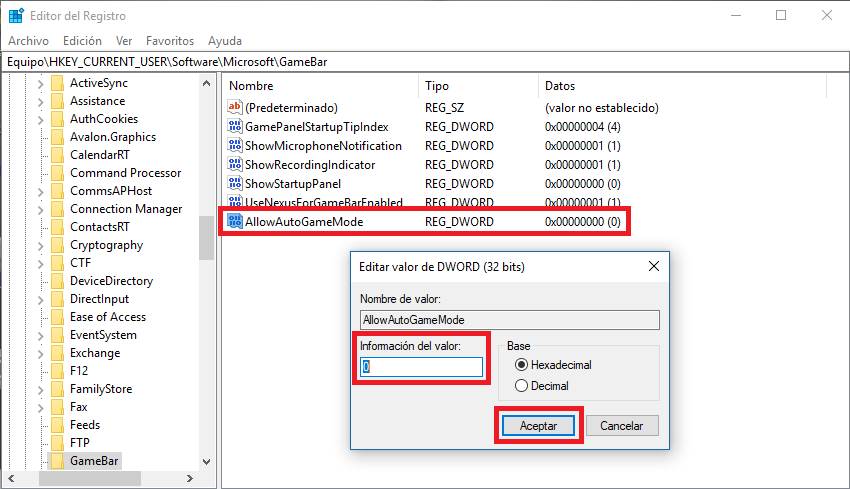Click the GameBar folder icon
The width and height of the screenshot is (850, 489).
click(57, 461)
